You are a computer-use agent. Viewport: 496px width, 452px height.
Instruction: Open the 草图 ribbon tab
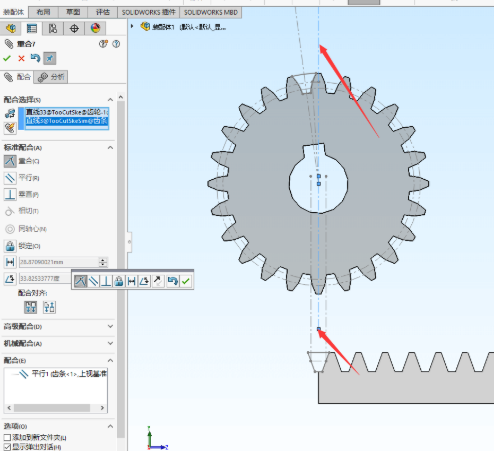point(73,12)
